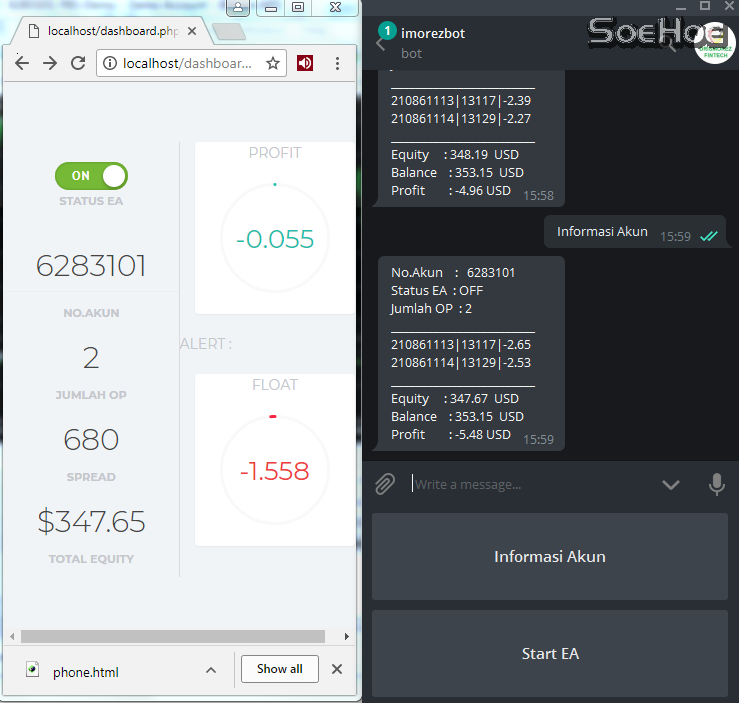Click the horizontal scrollbar in the dashboard

tap(172, 636)
